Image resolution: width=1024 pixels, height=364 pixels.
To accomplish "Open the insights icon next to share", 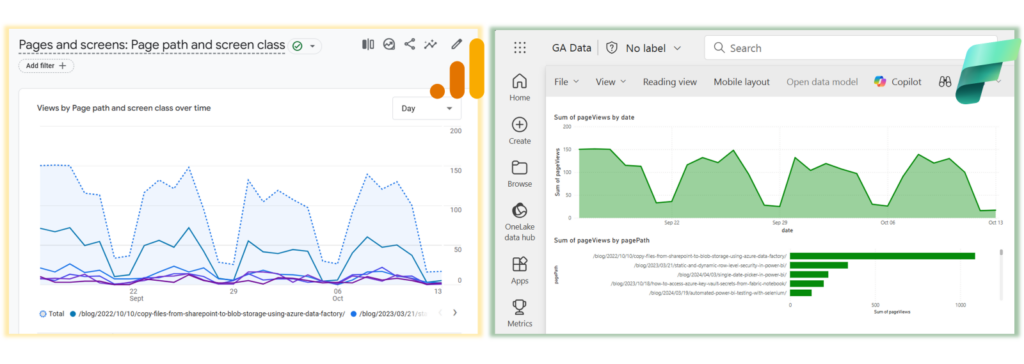I will click(389, 44).
